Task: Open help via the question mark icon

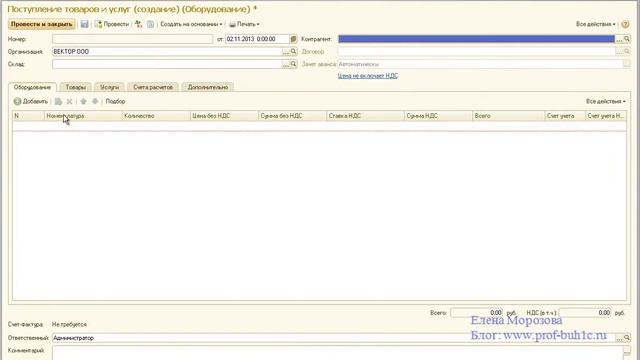Action: pyautogui.click(x=625, y=24)
